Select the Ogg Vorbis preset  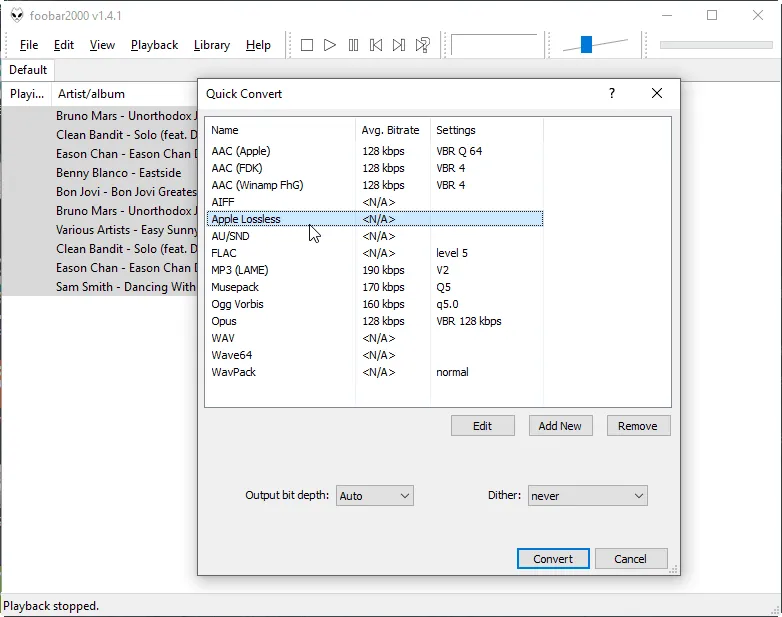tap(375, 304)
